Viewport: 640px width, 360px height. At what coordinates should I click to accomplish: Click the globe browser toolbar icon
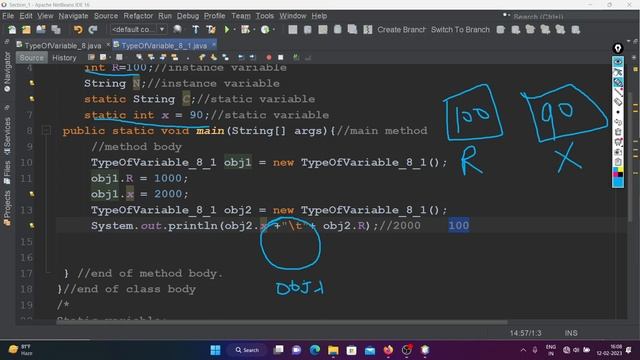(177, 29)
